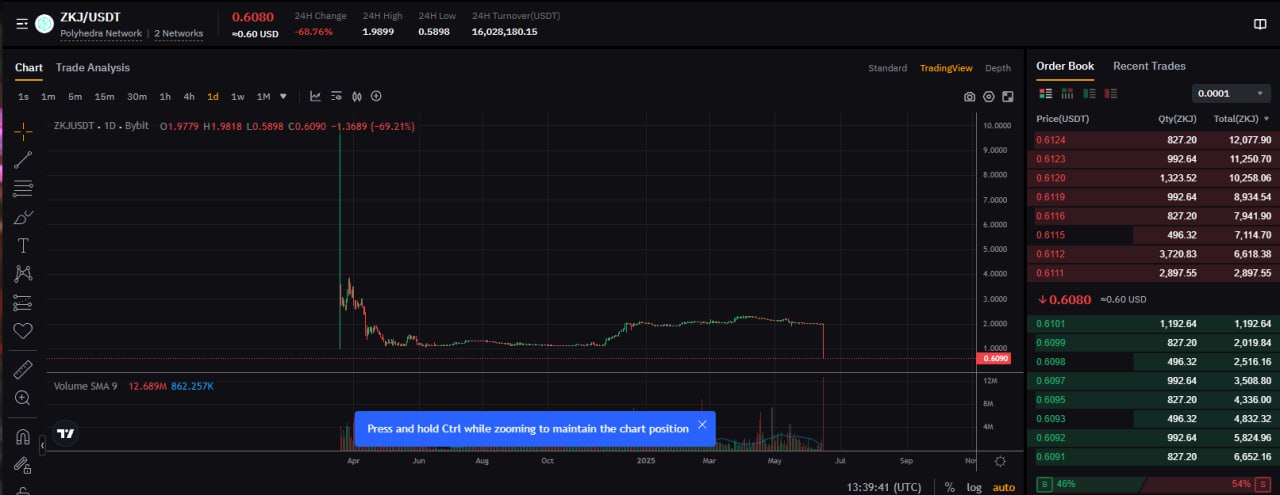This screenshot has height=495, width=1280.
Task: Set timeframe to 15m
Action: click(x=104, y=97)
